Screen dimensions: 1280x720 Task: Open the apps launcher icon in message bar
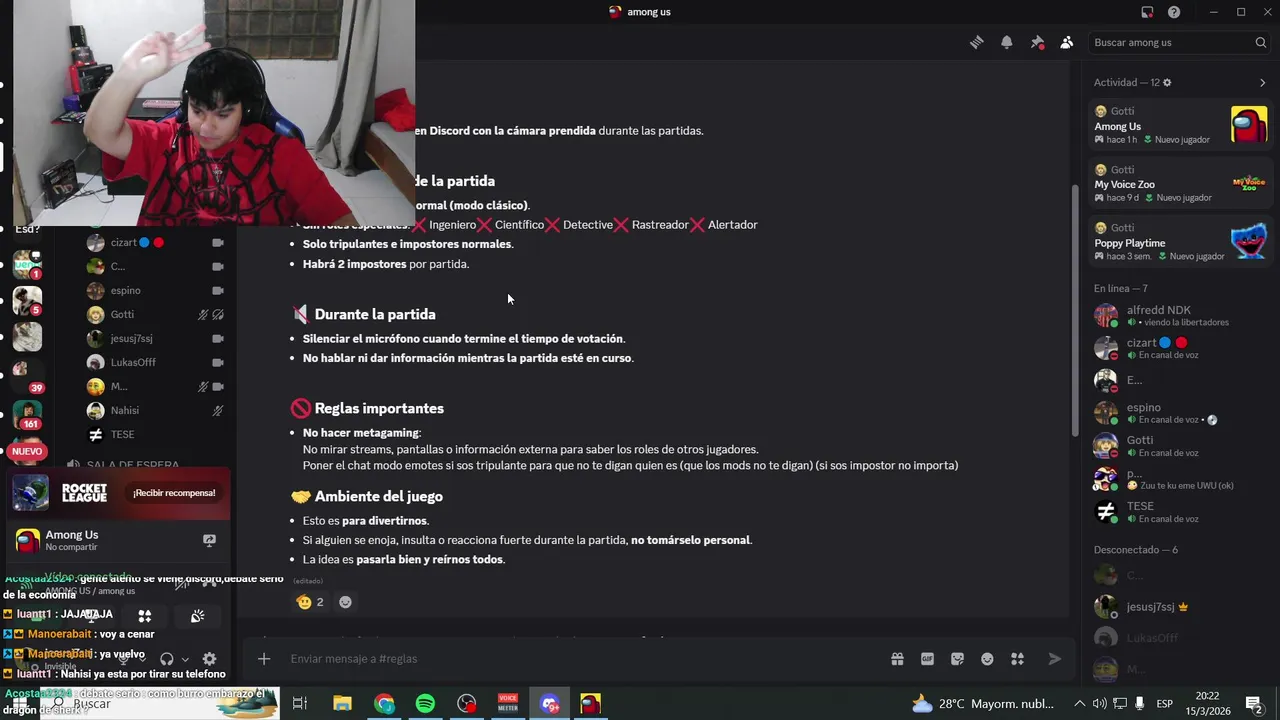[x=1017, y=659]
